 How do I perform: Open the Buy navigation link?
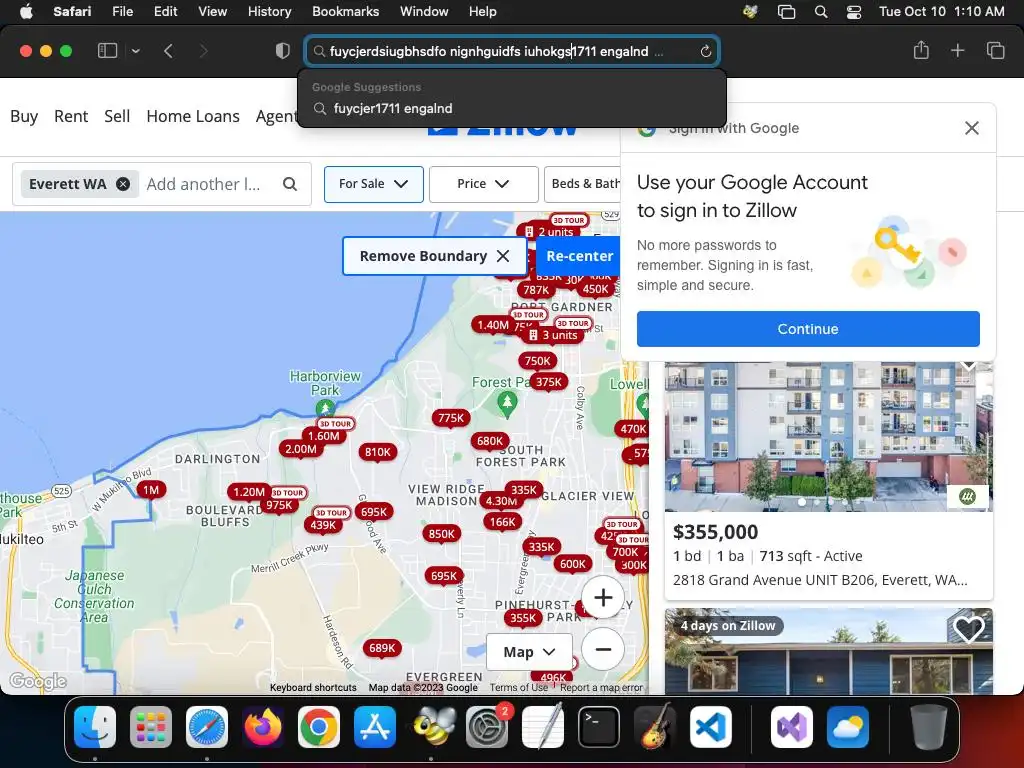pyautogui.click(x=24, y=116)
